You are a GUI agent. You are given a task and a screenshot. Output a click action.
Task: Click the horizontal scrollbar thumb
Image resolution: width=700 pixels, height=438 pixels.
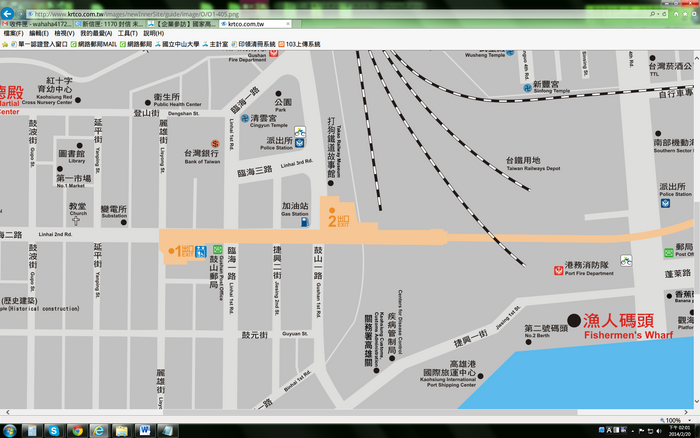coord(371,413)
